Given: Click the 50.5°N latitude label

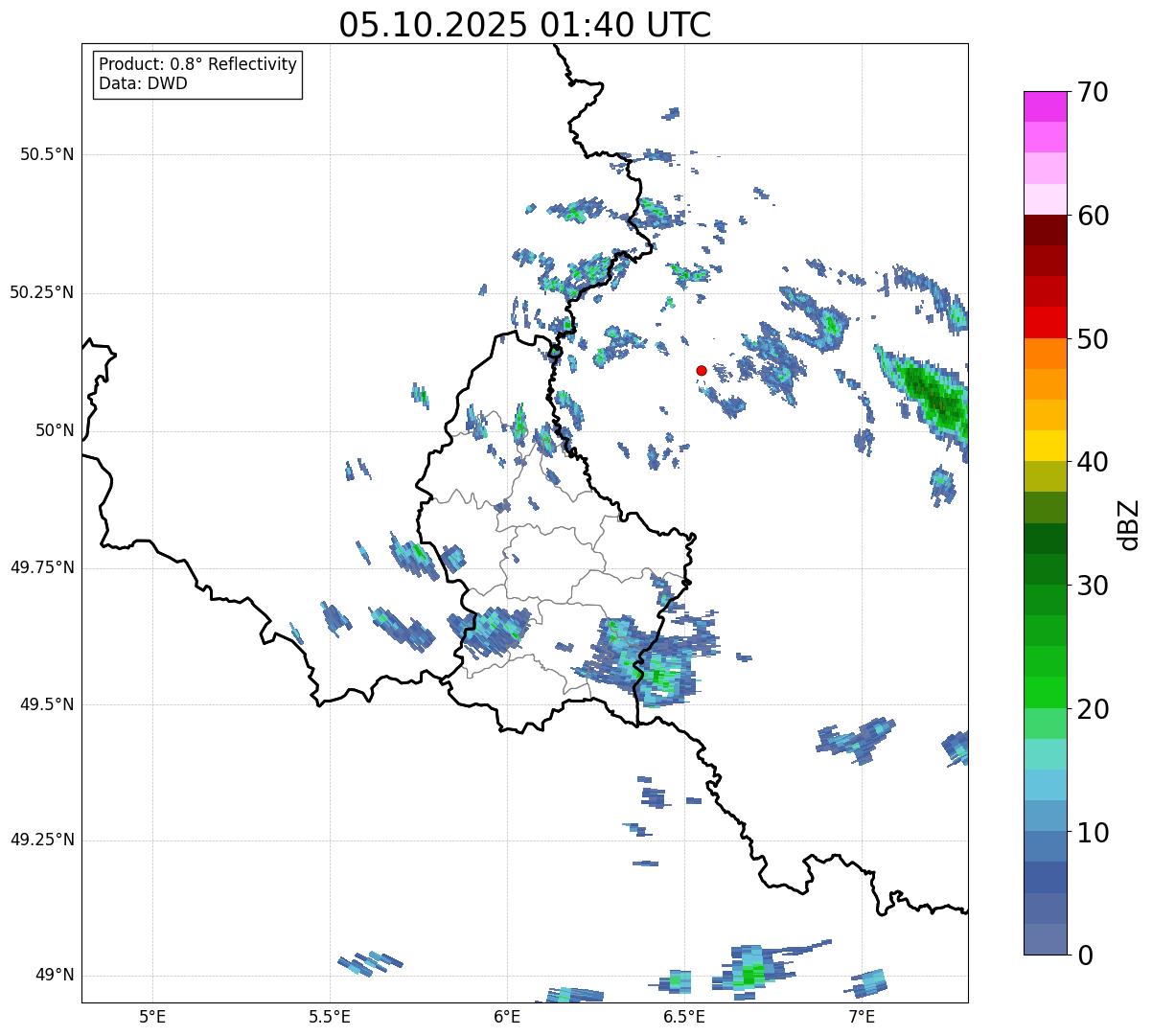Looking at the screenshot, I should (x=47, y=154).
